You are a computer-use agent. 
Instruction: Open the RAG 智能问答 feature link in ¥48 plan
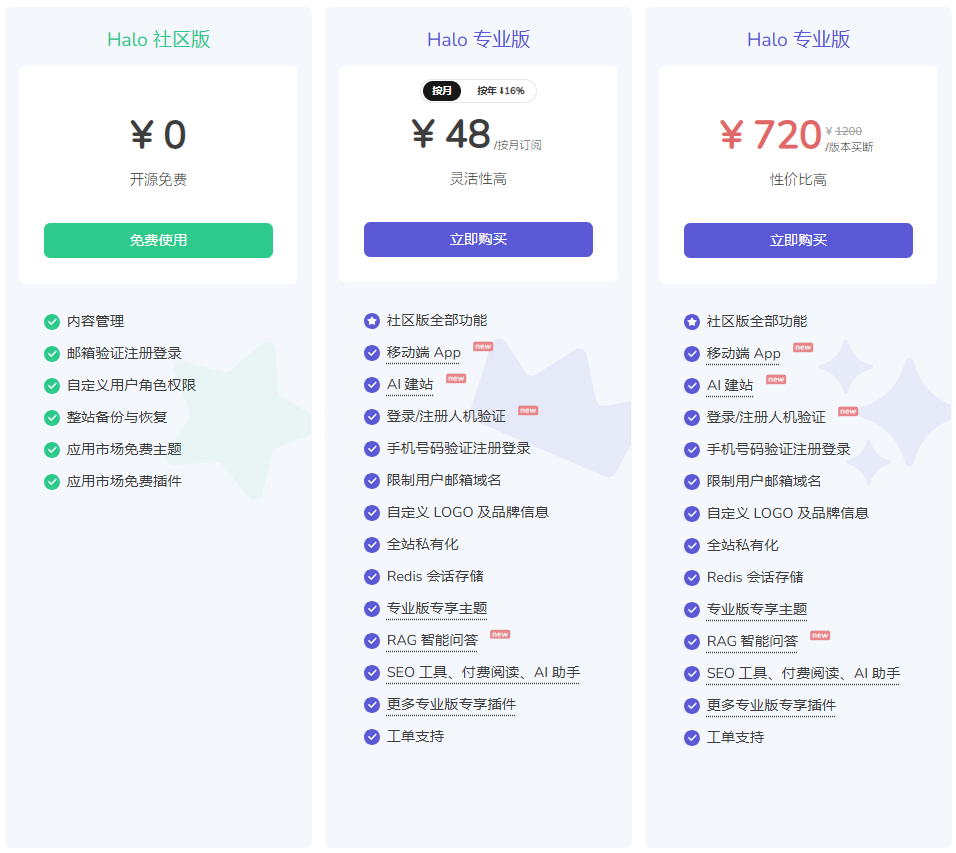click(432, 640)
